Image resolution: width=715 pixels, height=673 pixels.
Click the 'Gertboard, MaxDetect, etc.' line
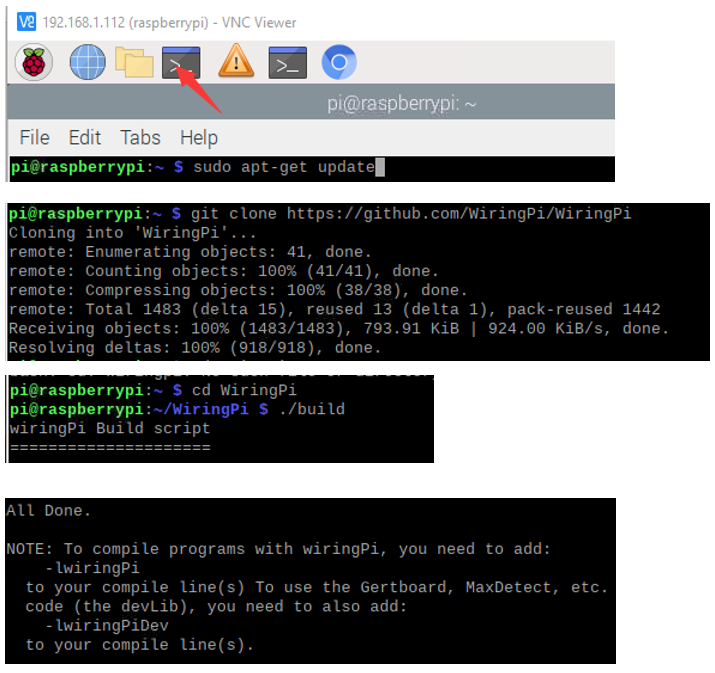[x=317, y=587]
